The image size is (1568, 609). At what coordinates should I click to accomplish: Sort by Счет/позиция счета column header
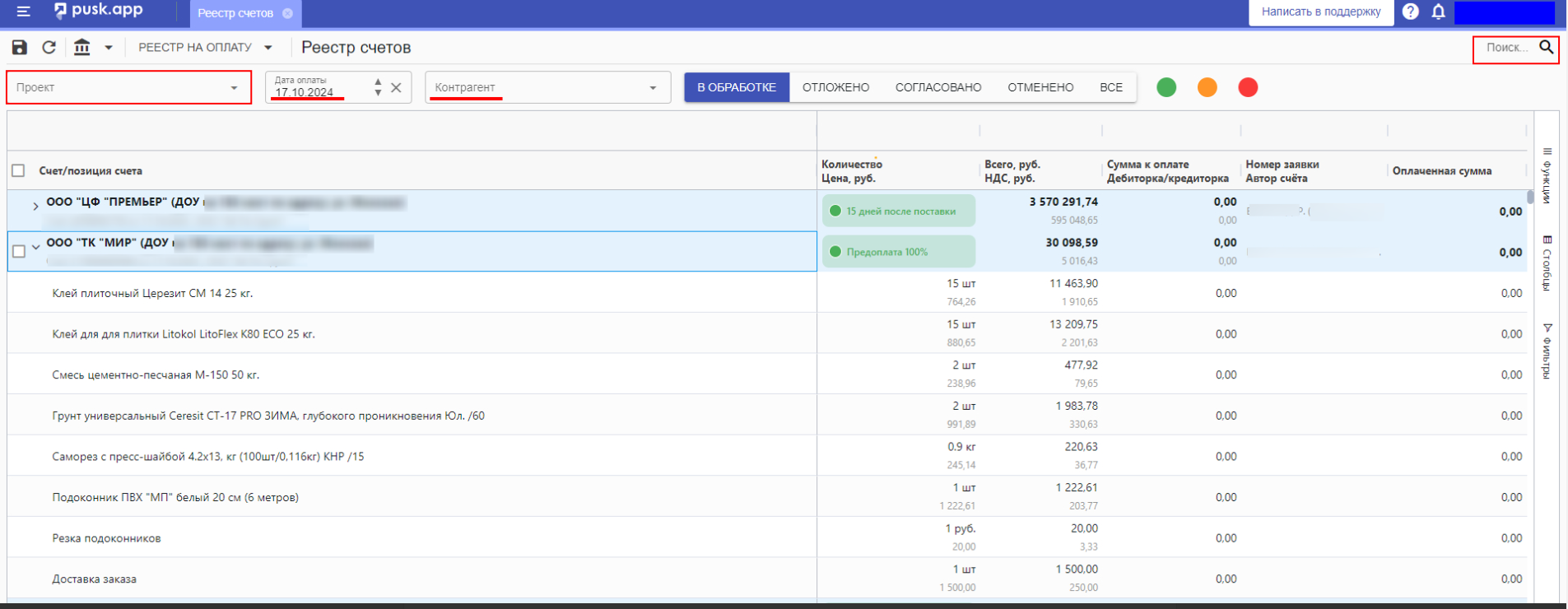pyautogui.click(x=91, y=171)
